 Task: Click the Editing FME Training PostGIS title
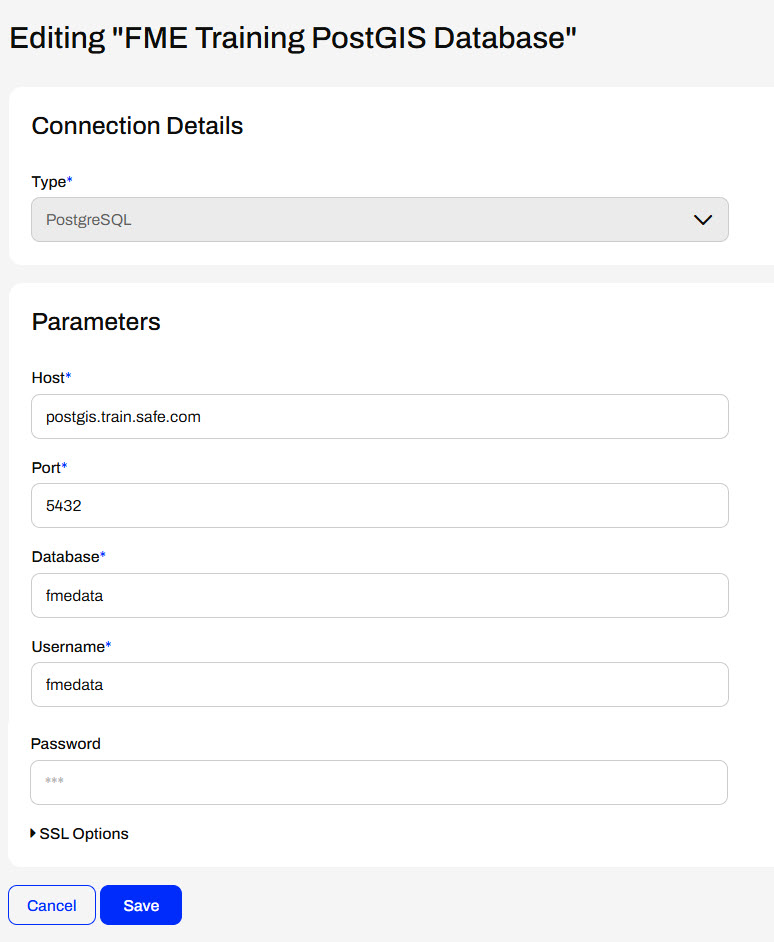pos(293,38)
